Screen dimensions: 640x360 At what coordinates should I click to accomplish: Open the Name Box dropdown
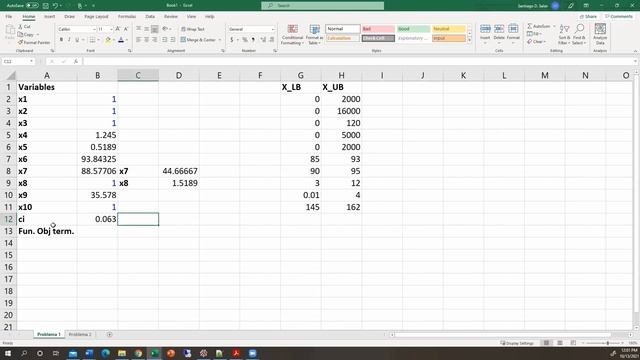tap(31, 61)
